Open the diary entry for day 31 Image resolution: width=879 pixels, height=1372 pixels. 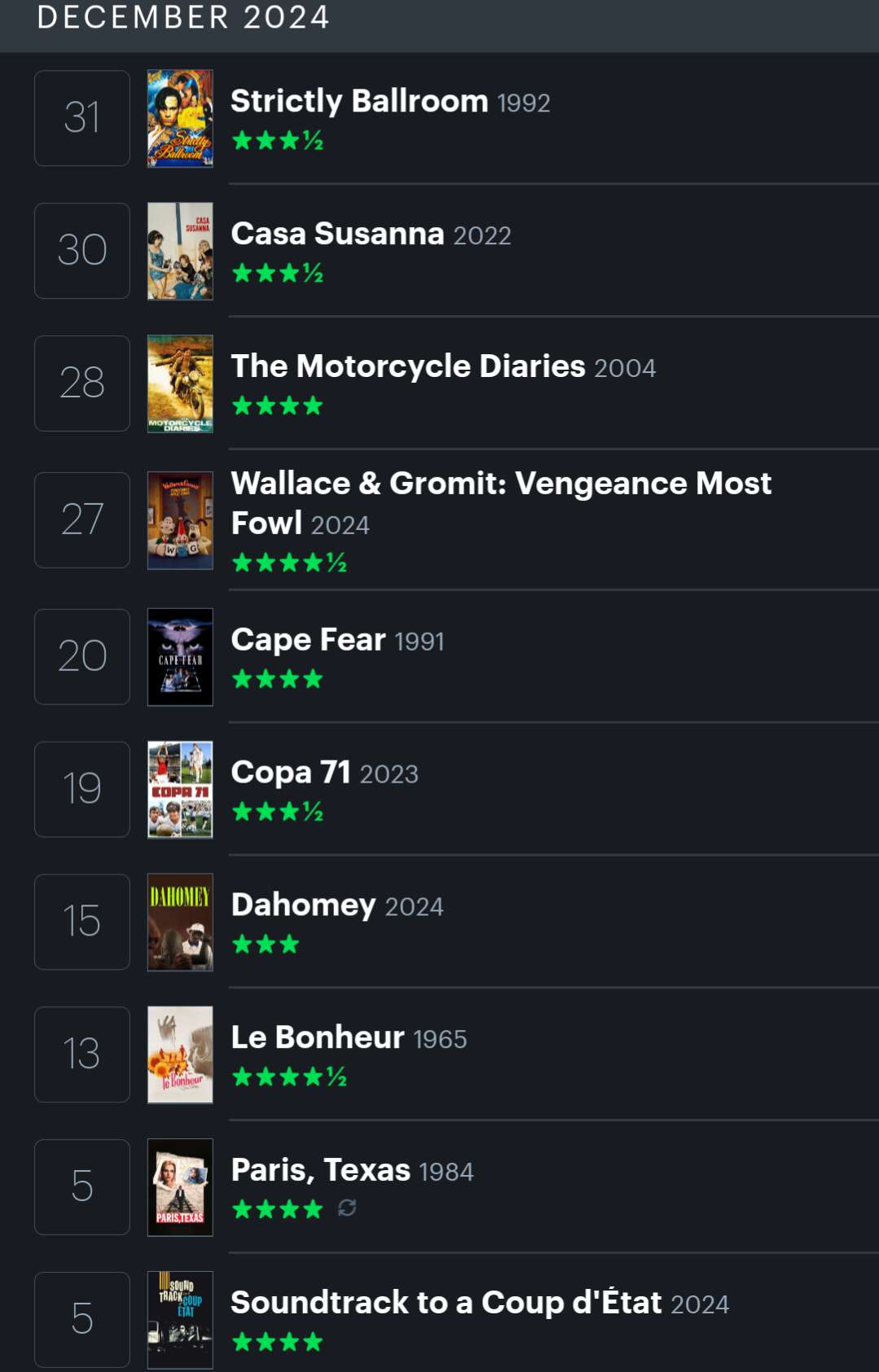[x=82, y=118]
